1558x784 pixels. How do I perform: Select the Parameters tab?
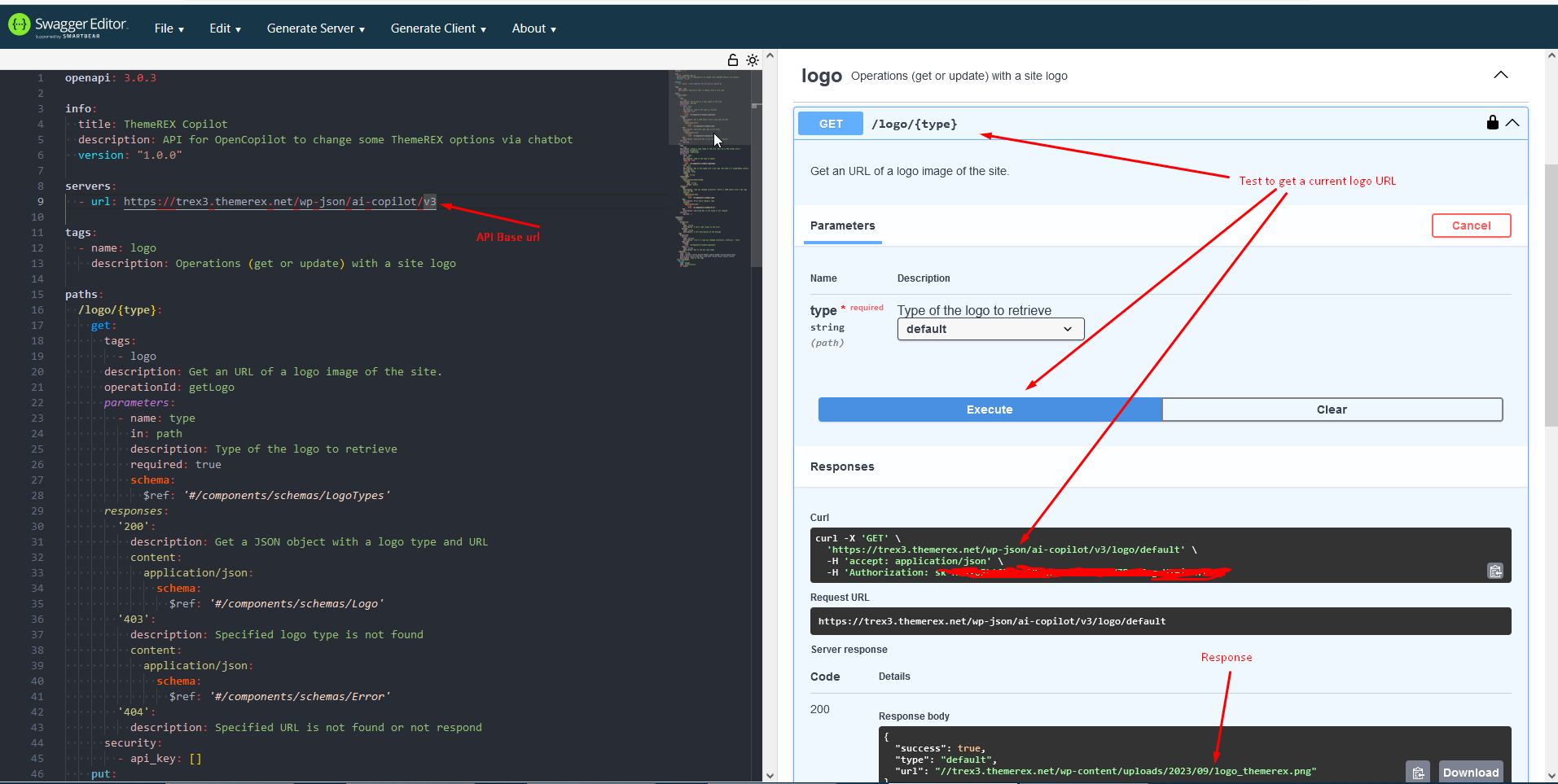click(842, 226)
